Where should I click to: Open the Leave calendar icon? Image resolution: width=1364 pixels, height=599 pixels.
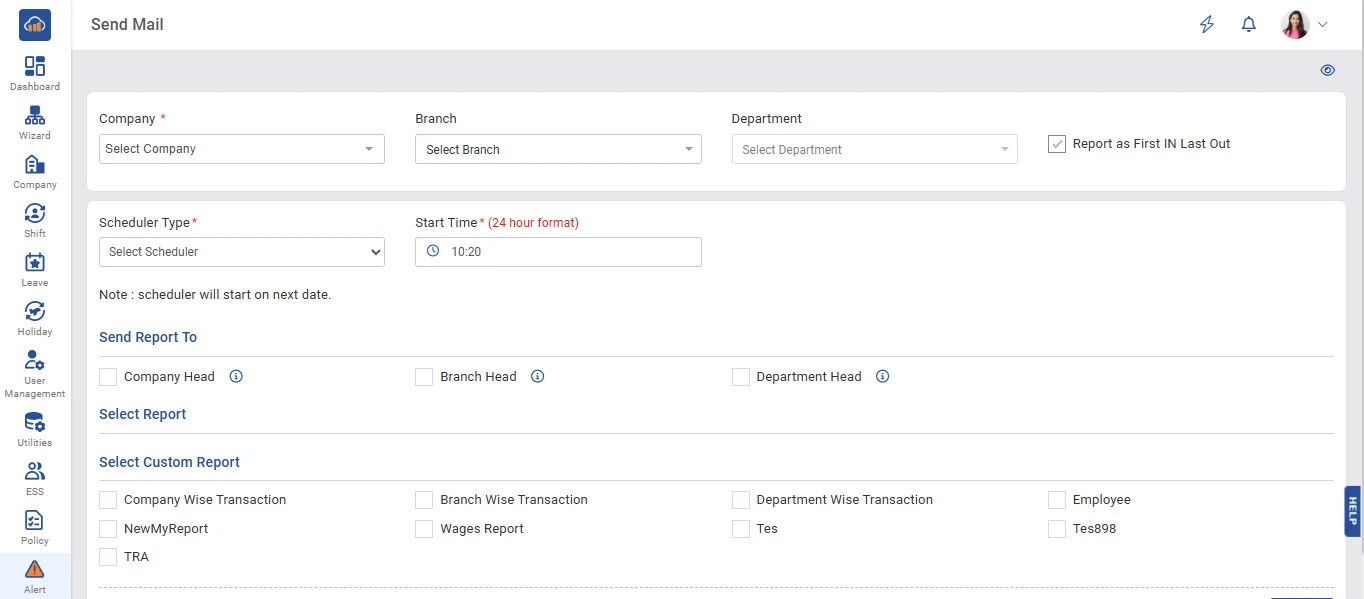point(35,263)
